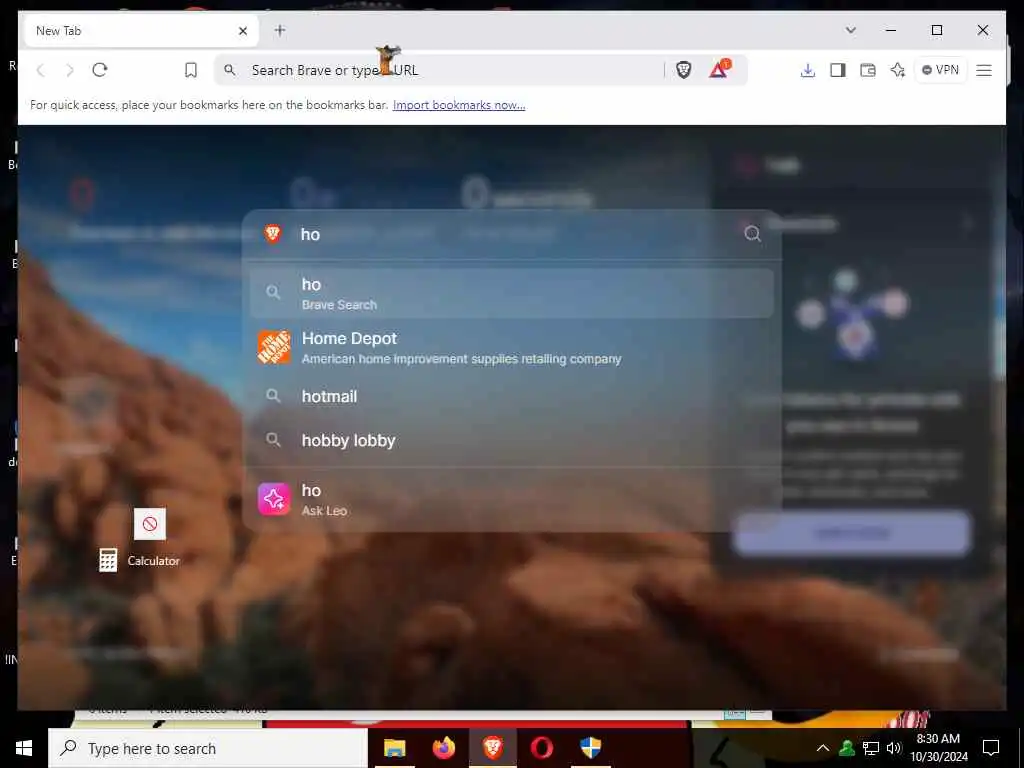Open Firefox from the taskbar
This screenshot has width=1024, height=768.
pos(444,748)
